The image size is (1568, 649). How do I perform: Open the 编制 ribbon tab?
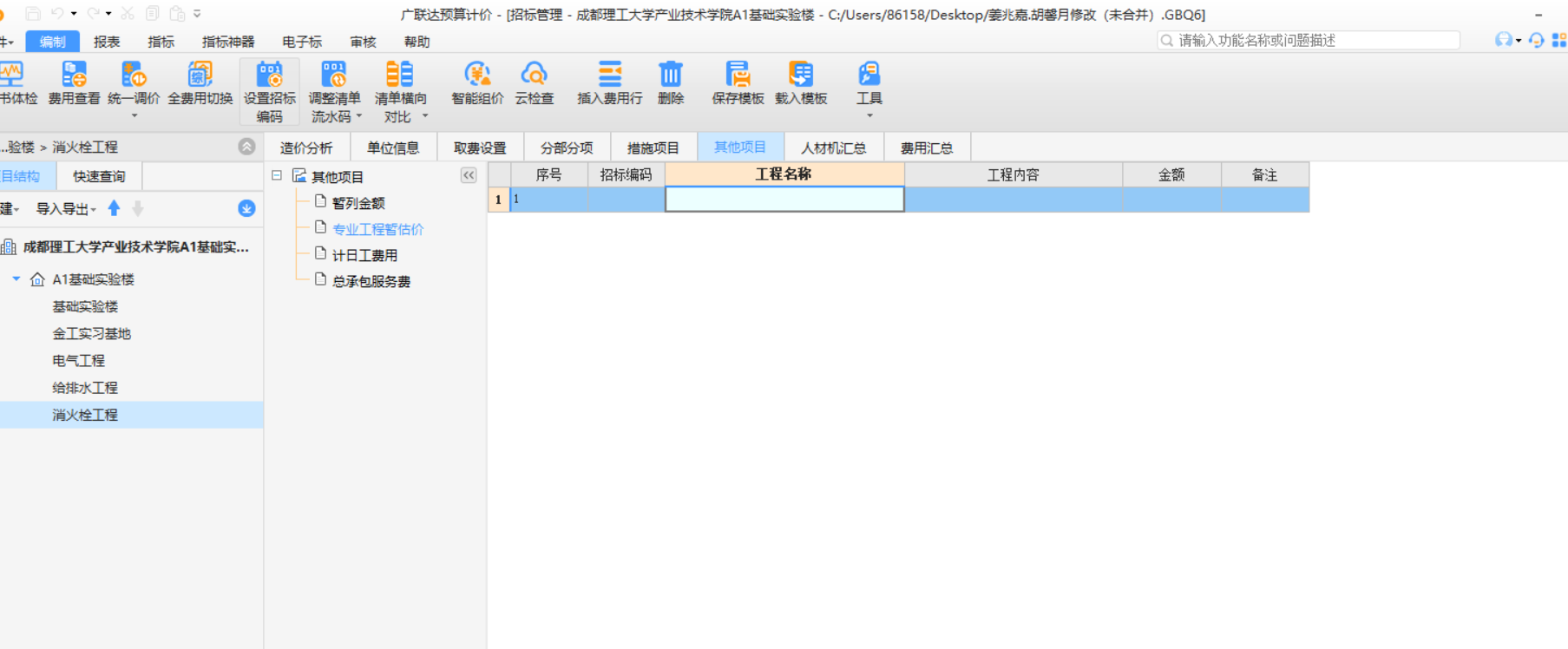click(52, 41)
